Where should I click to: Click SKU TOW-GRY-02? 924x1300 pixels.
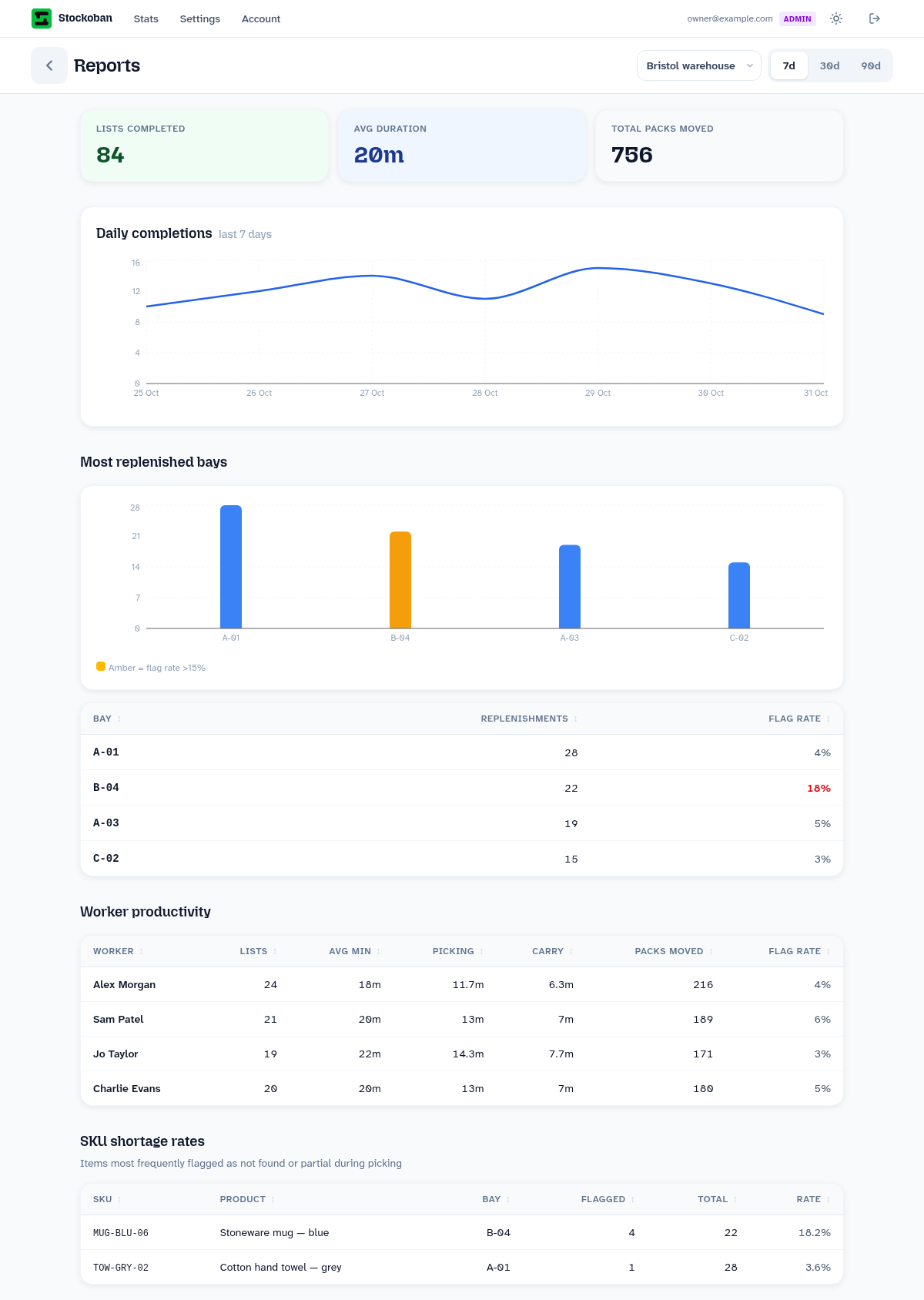click(x=121, y=1268)
